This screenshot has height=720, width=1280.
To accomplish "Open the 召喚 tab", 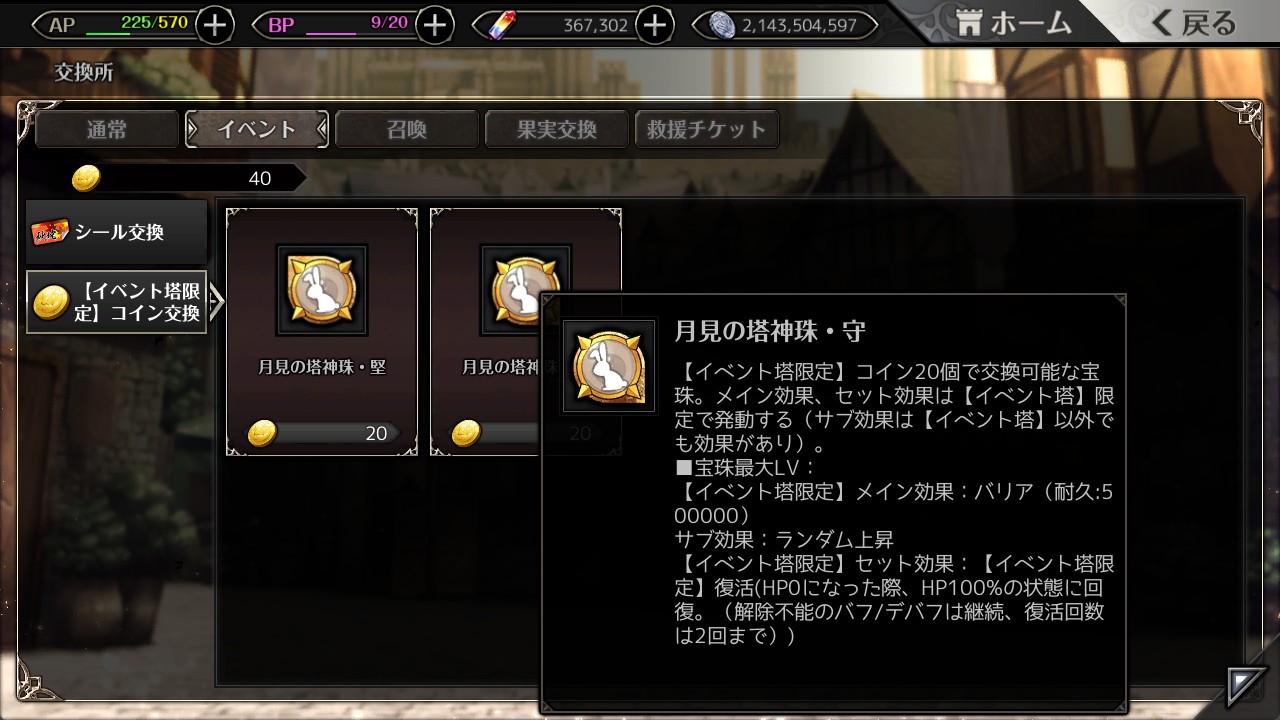I will click(407, 129).
